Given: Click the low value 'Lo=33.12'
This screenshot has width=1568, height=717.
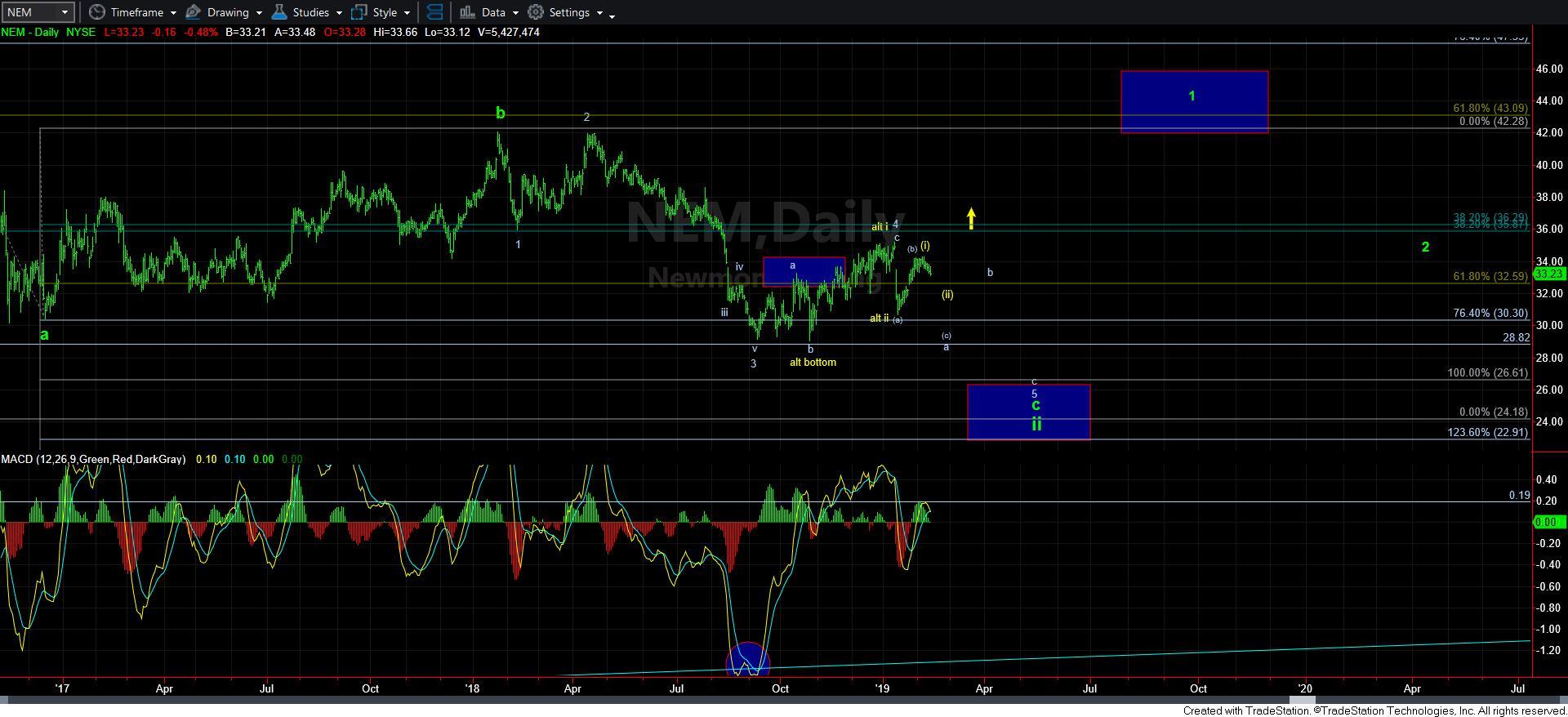Looking at the screenshot, I should tap(447, 33).
